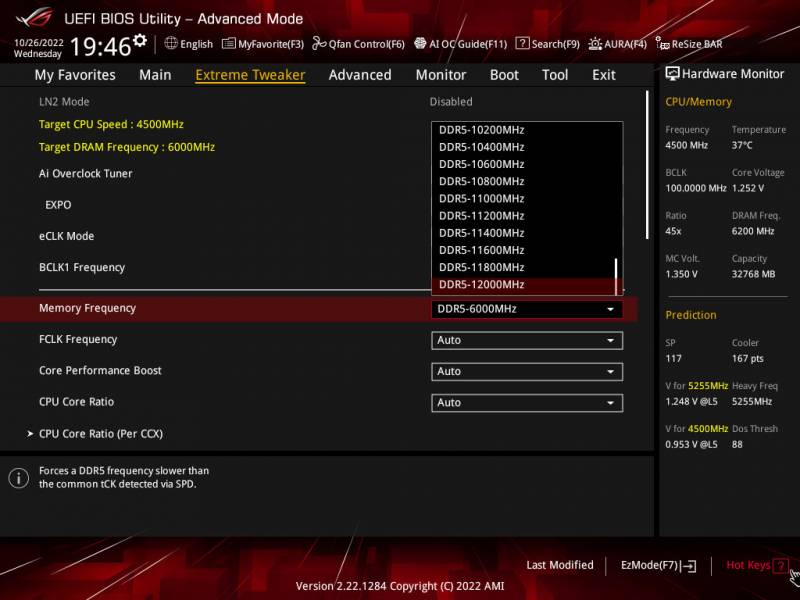Go to the Exit tab
This screenshot has height=600, width=800.
pos(604,75)
